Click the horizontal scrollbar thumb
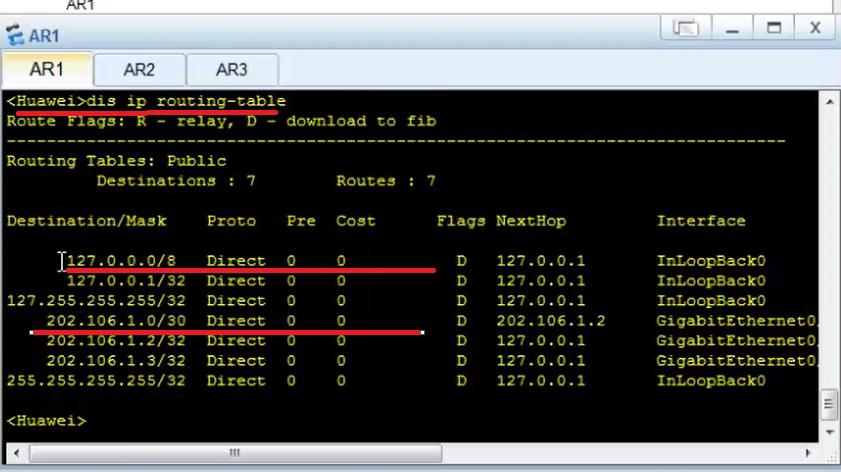The image size is (841, 472). [232, 453]
